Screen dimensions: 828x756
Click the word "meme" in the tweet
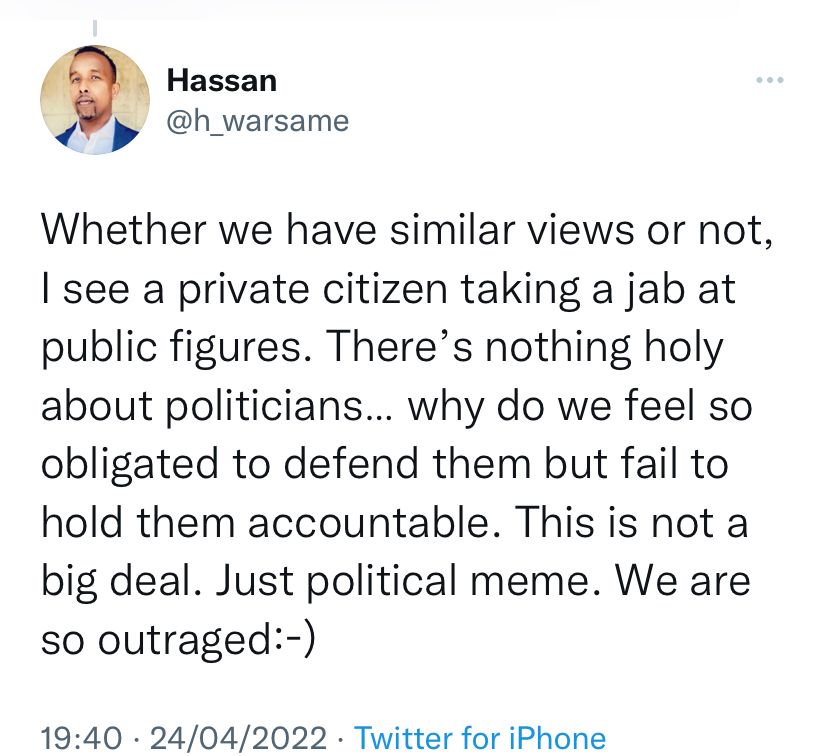553,581
